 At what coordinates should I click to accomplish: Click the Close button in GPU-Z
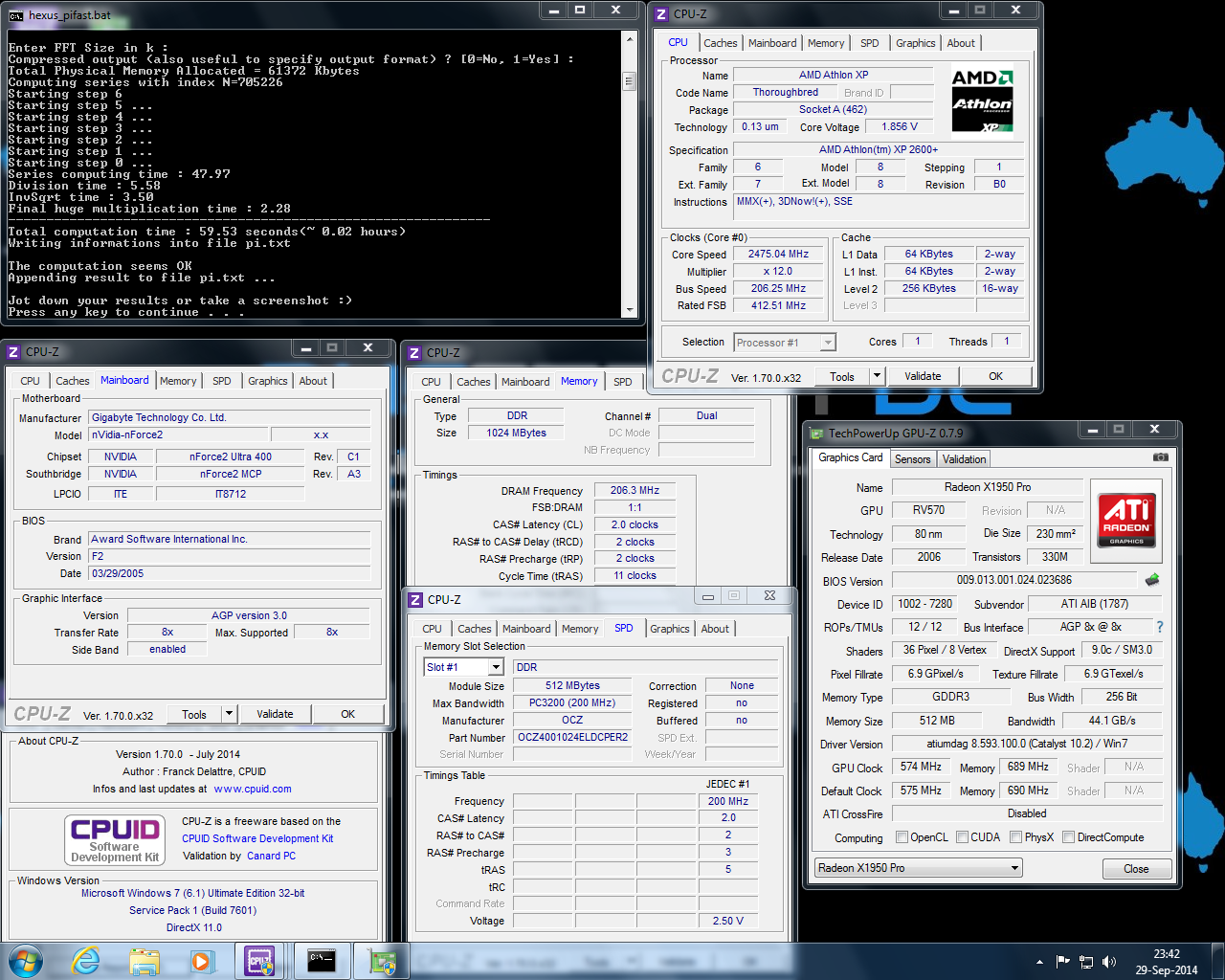tap(1136, 869)
